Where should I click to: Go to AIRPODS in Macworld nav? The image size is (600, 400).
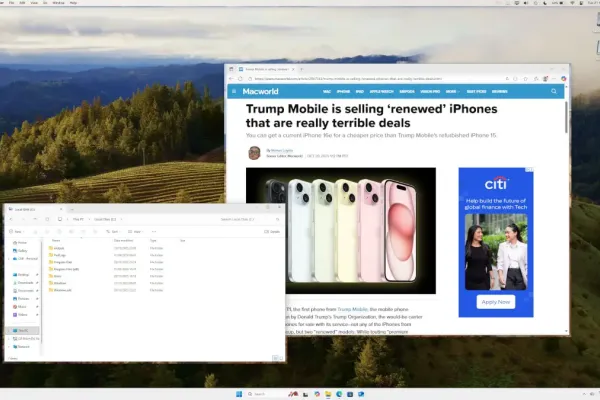[x=407, y=91]
